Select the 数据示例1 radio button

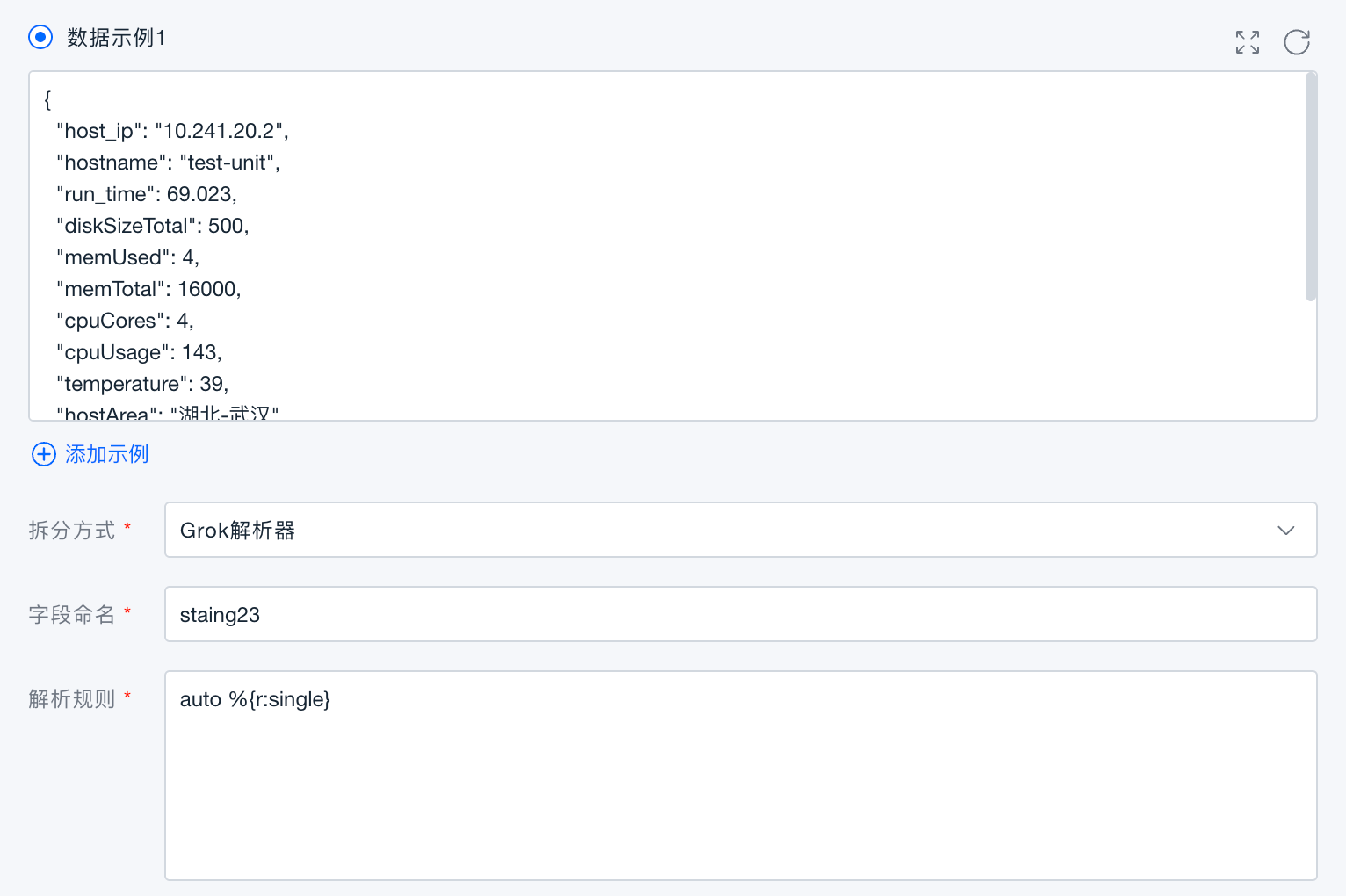(40, 38)
